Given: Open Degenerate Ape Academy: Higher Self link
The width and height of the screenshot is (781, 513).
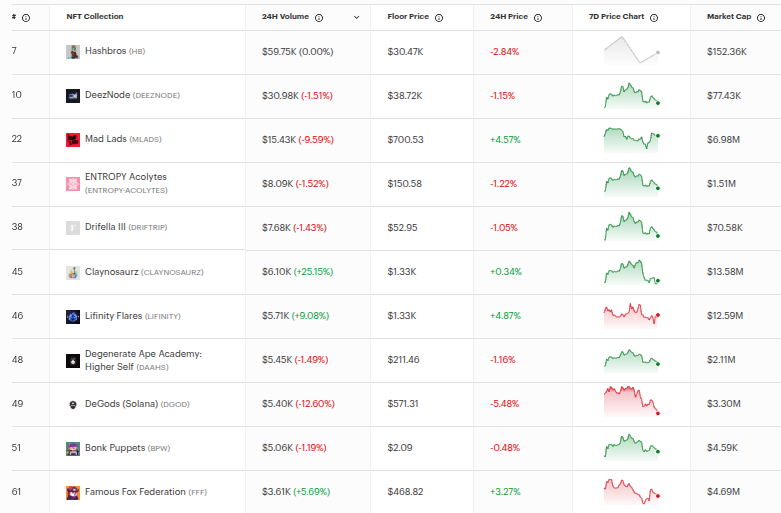Looking at the screenshot, I should (143, 360).
